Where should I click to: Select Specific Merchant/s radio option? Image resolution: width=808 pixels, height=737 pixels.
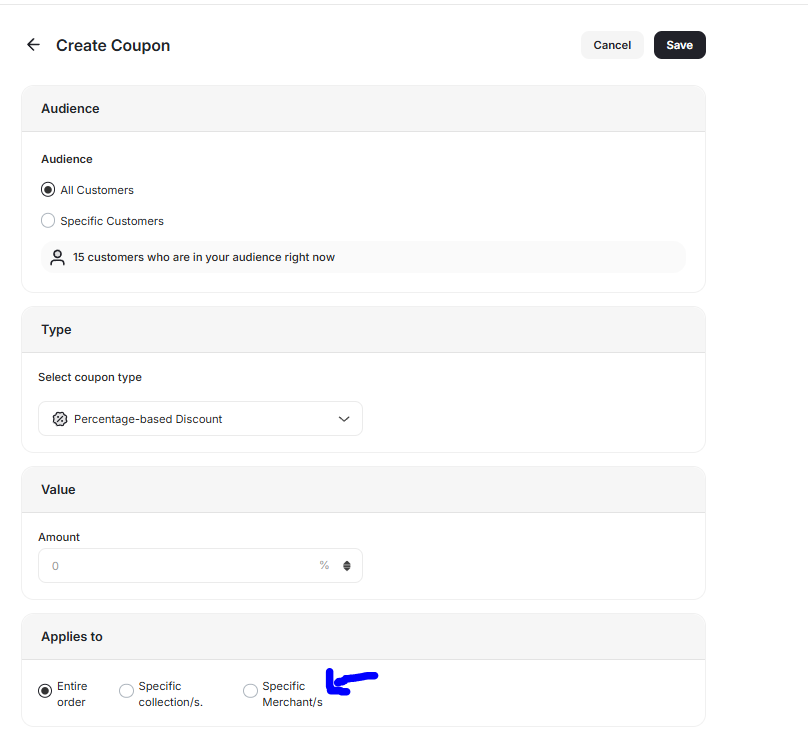click(250, 691)
